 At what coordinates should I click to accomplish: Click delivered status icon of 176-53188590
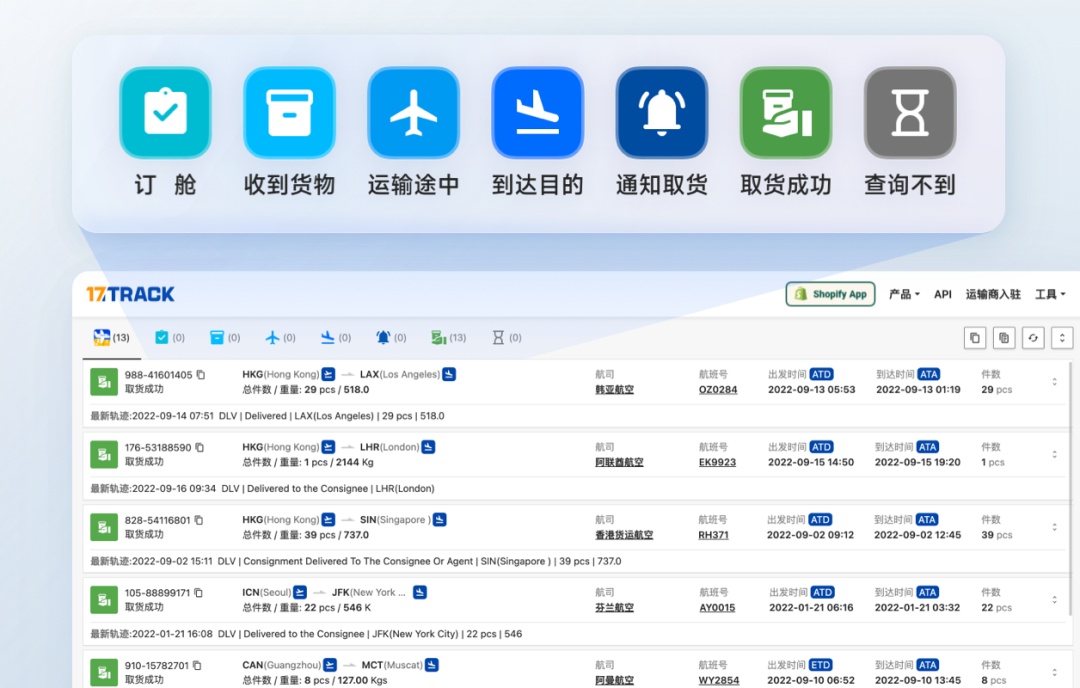[104, 455]
